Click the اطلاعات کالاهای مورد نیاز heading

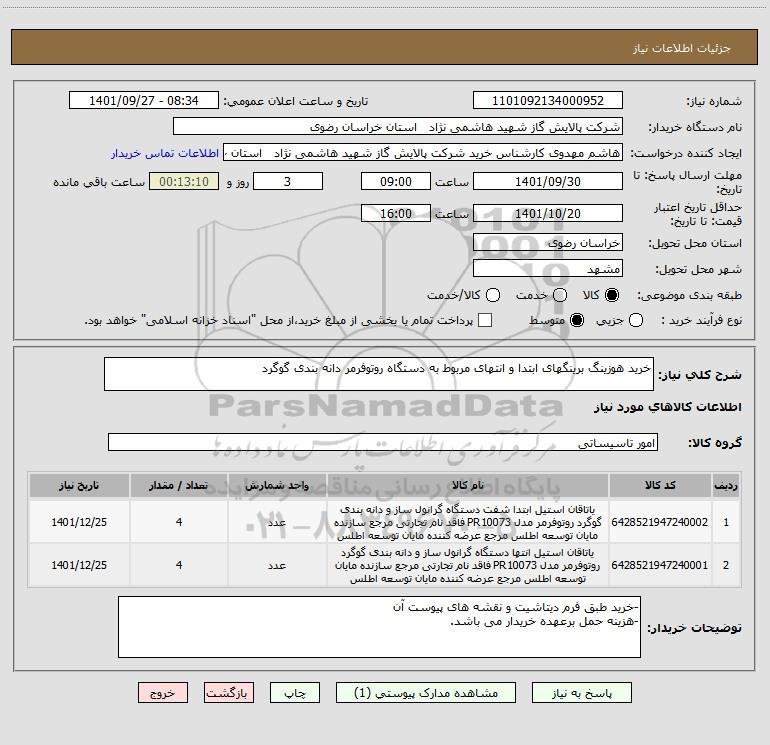tap(667, 407)
